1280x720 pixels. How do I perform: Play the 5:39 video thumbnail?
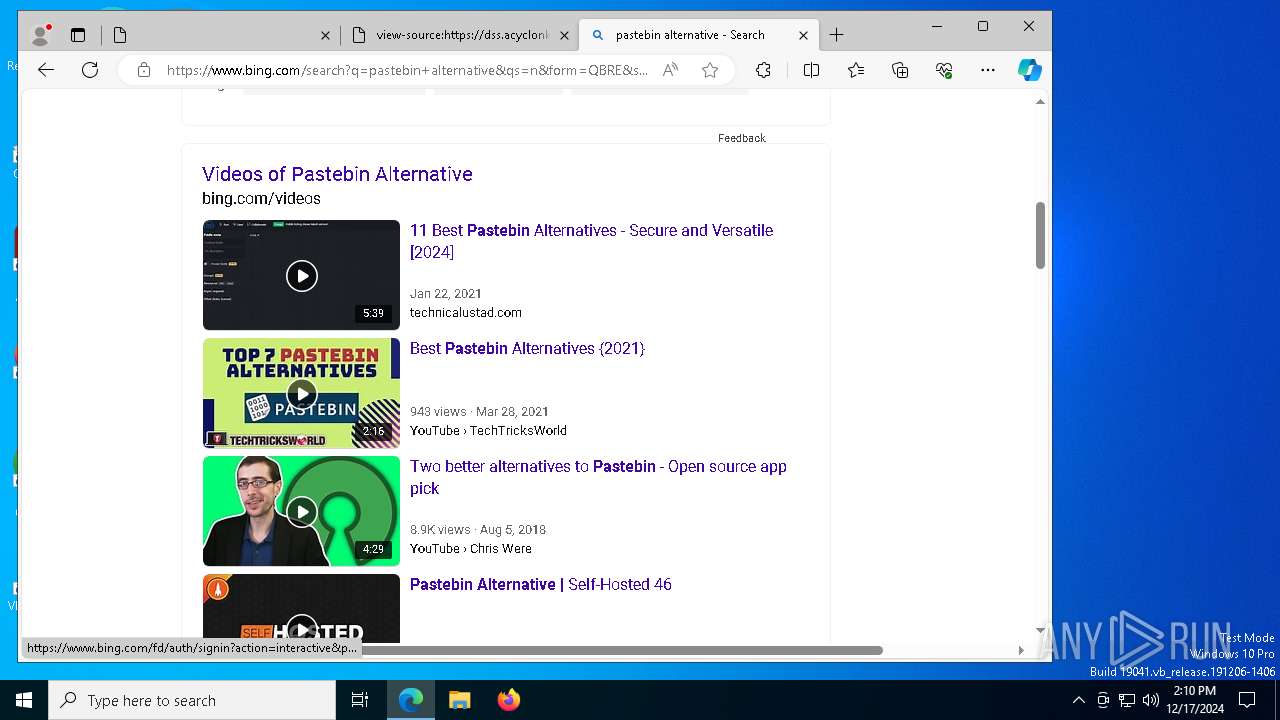[301, 275]
